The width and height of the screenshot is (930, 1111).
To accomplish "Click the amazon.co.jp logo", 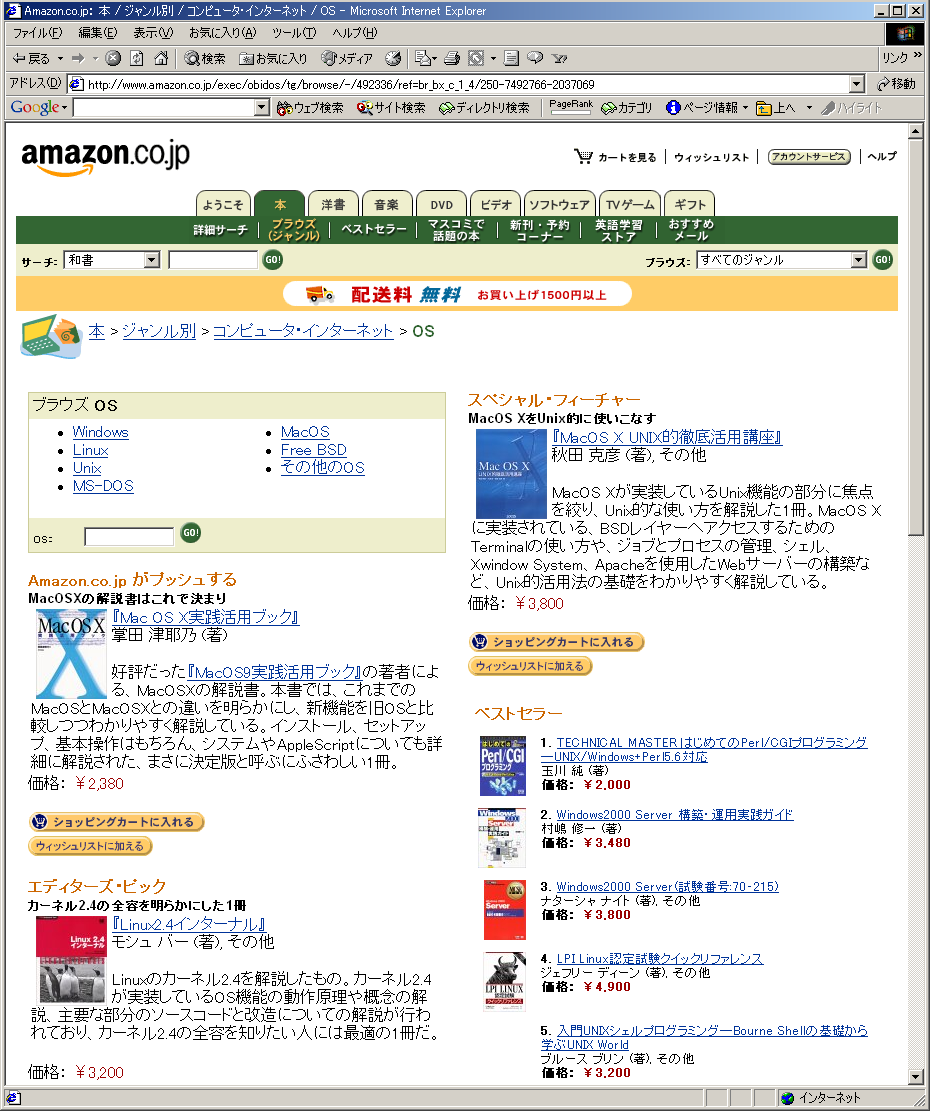I will (106, 157).
